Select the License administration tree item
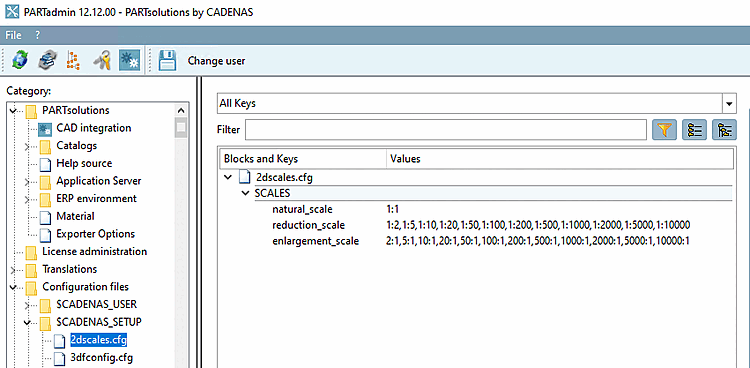This screenshot has height=368, width=750. (94, 252)
